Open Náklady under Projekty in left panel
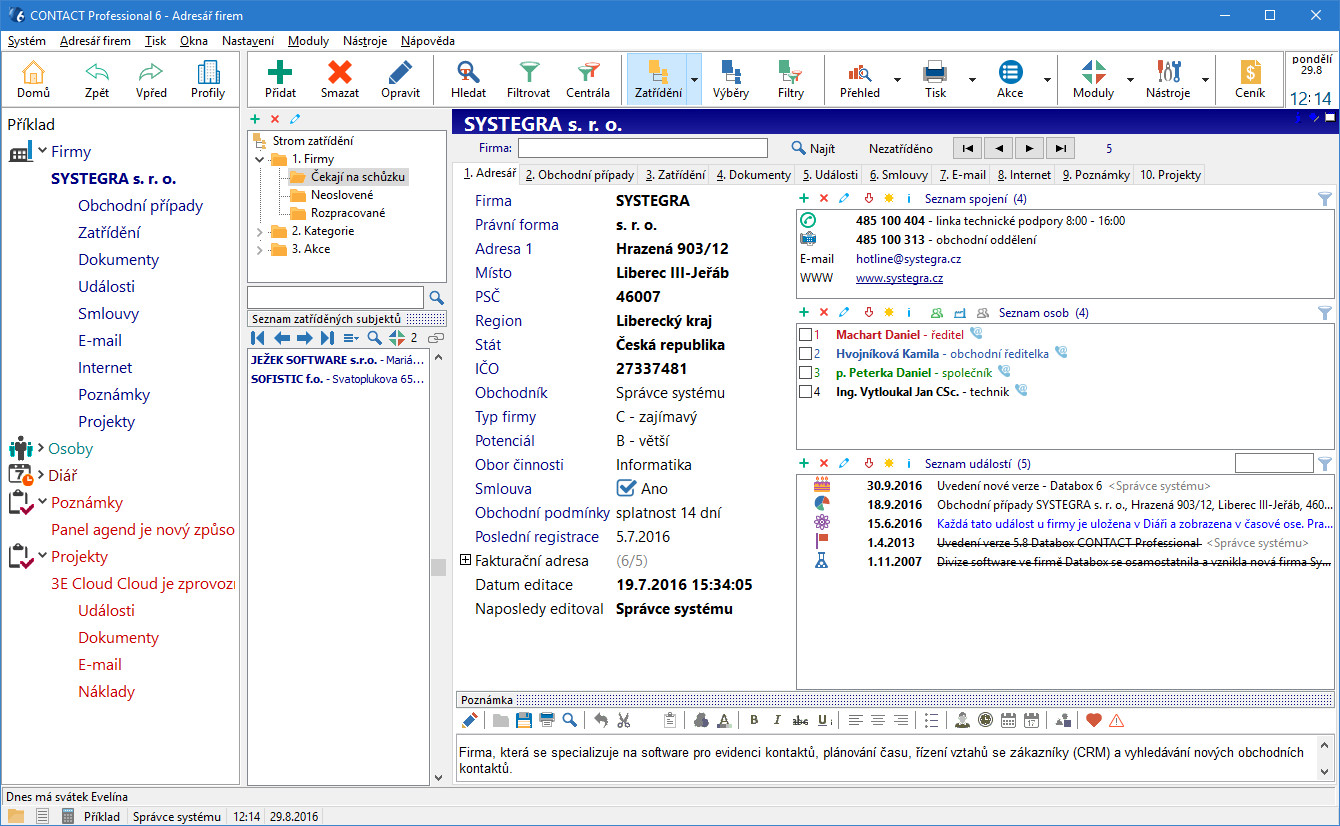The height and width of the screenshot is (826, 1340). (x=106, y=691)
